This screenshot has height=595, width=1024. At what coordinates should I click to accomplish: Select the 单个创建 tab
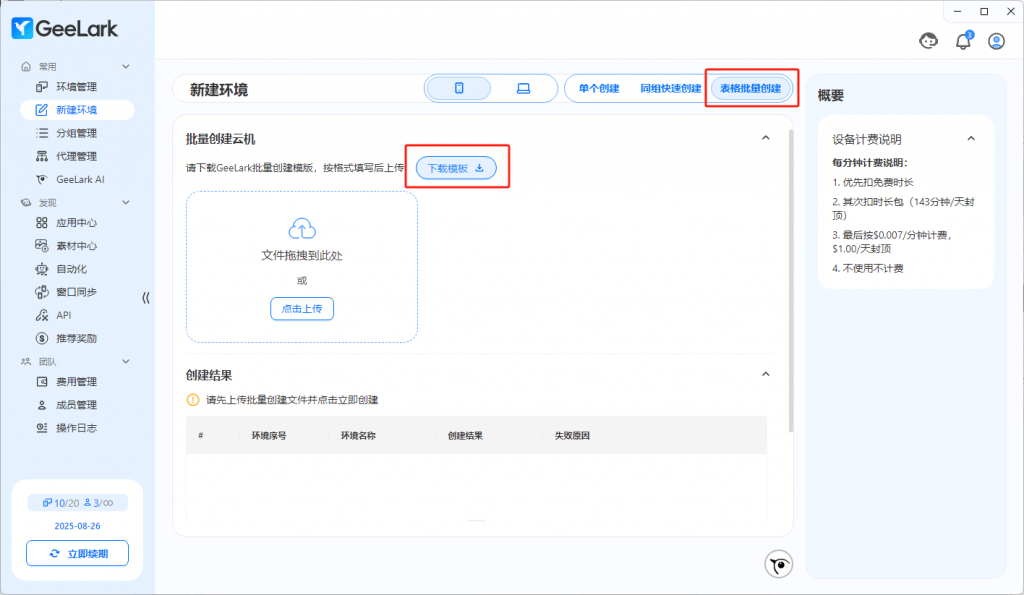[598, 88]
